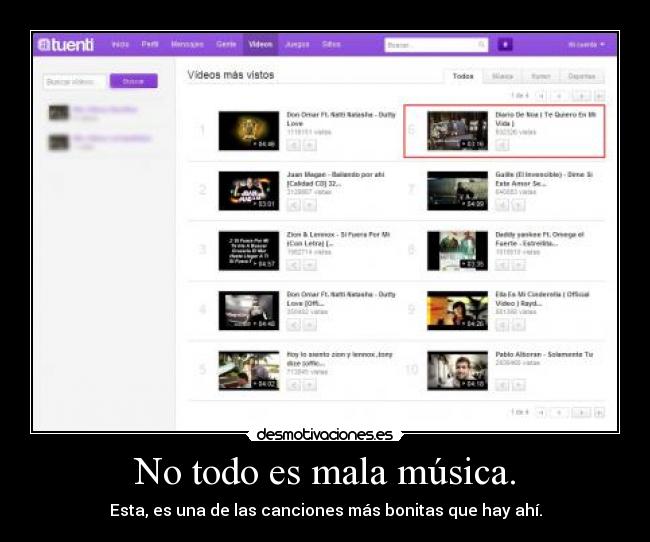Share the Juan Magan Bailando por ahí video
The image size is (650, 542).
point(293,205)
